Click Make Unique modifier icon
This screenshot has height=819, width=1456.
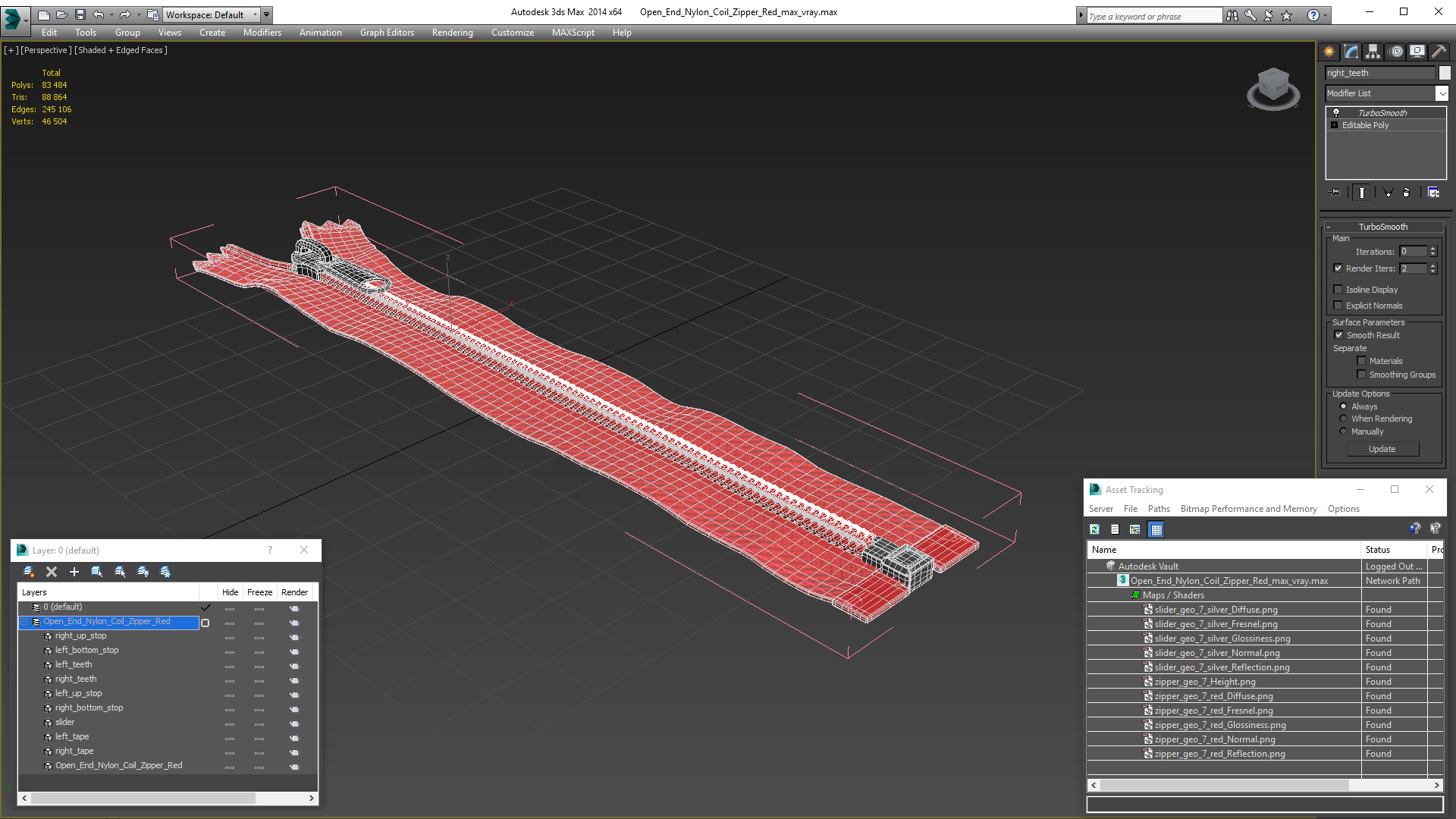[1388, 193]
